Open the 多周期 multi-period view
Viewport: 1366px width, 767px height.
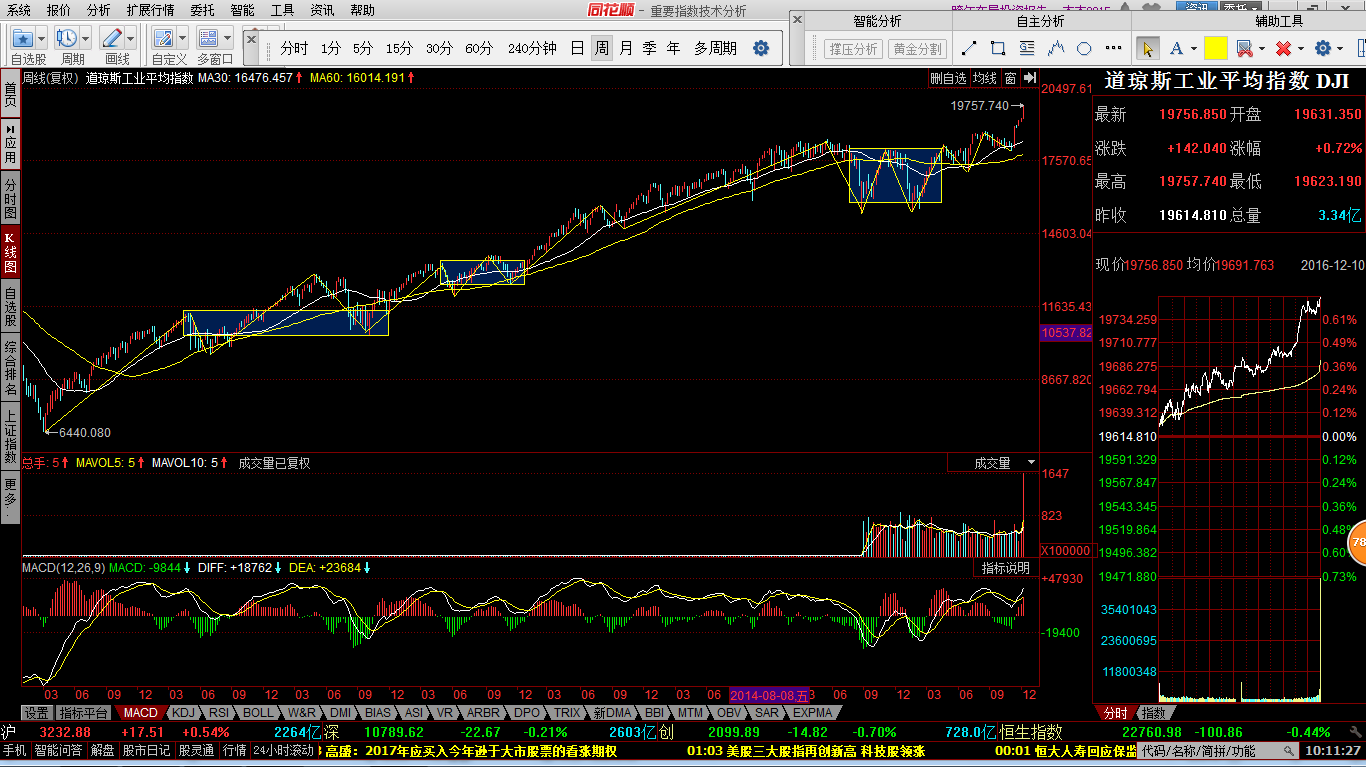click(715, 48)
